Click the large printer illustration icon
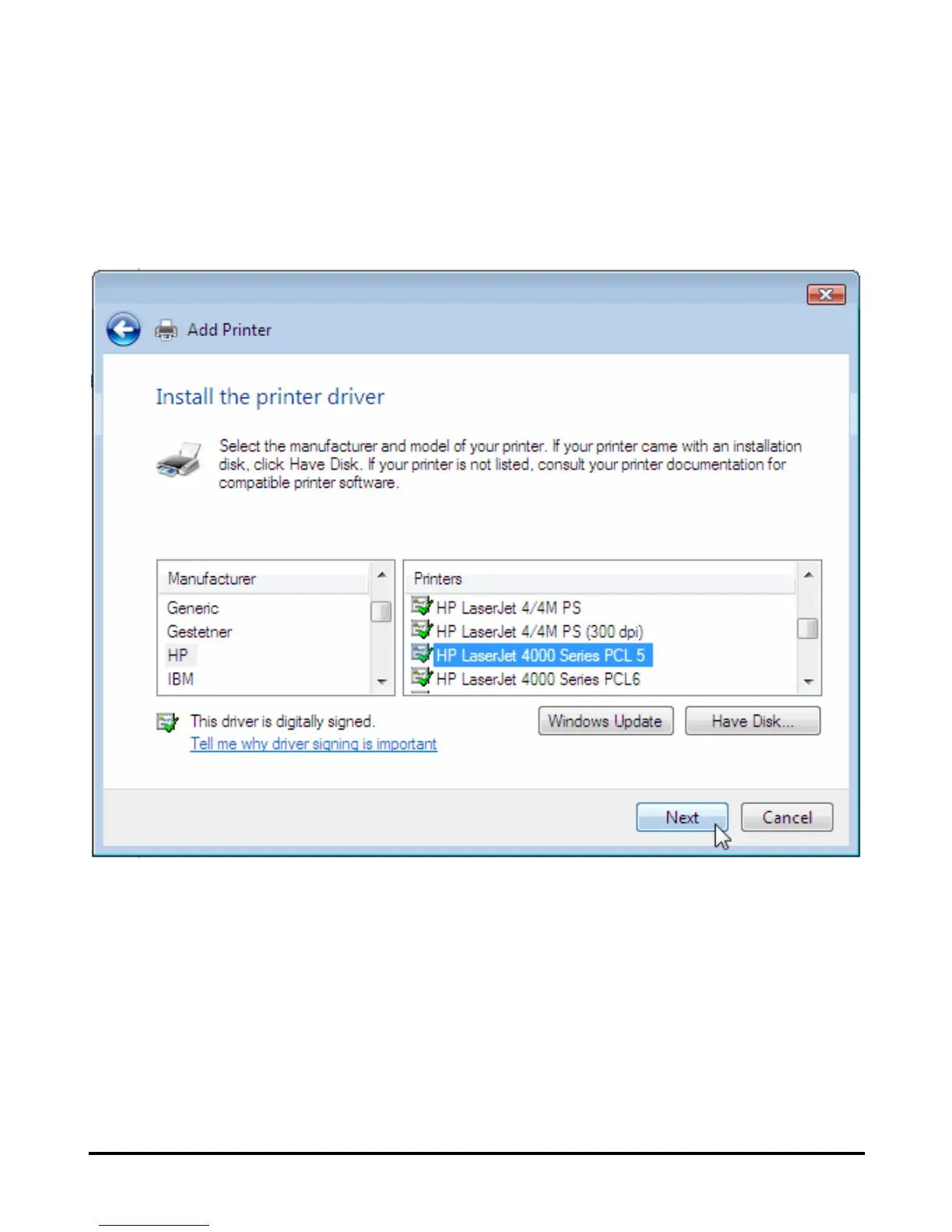Viewport: 952px width, 1232px height. click(179, 459)
